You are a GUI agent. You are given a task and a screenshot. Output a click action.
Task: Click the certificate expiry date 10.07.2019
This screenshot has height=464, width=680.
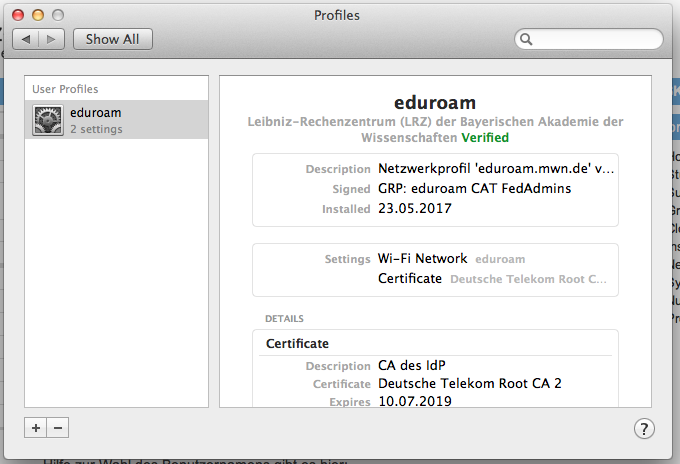pyautogui.click(x=415, y=401)
